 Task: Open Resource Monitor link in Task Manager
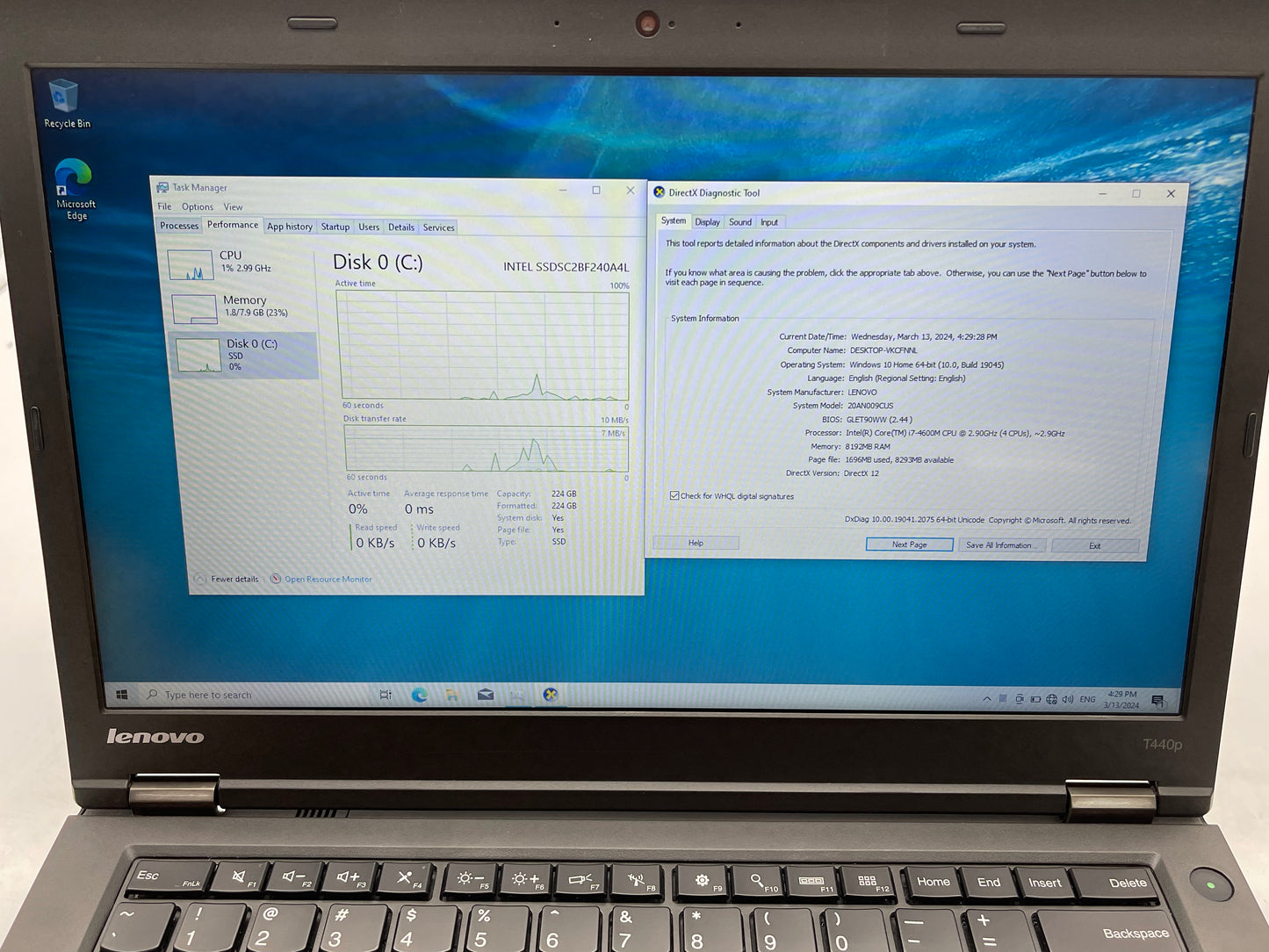(x=327, y=579)
